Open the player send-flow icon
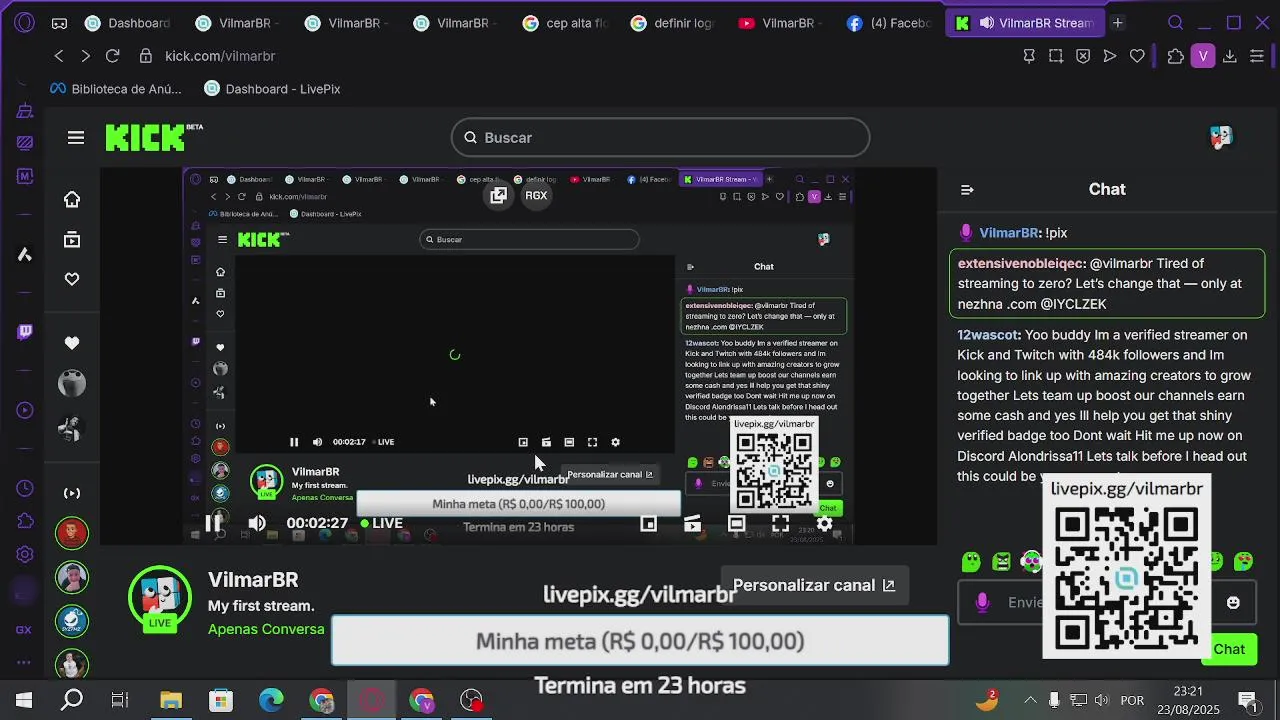Viewport: 1280px width, 720px height. [1110, 56]
